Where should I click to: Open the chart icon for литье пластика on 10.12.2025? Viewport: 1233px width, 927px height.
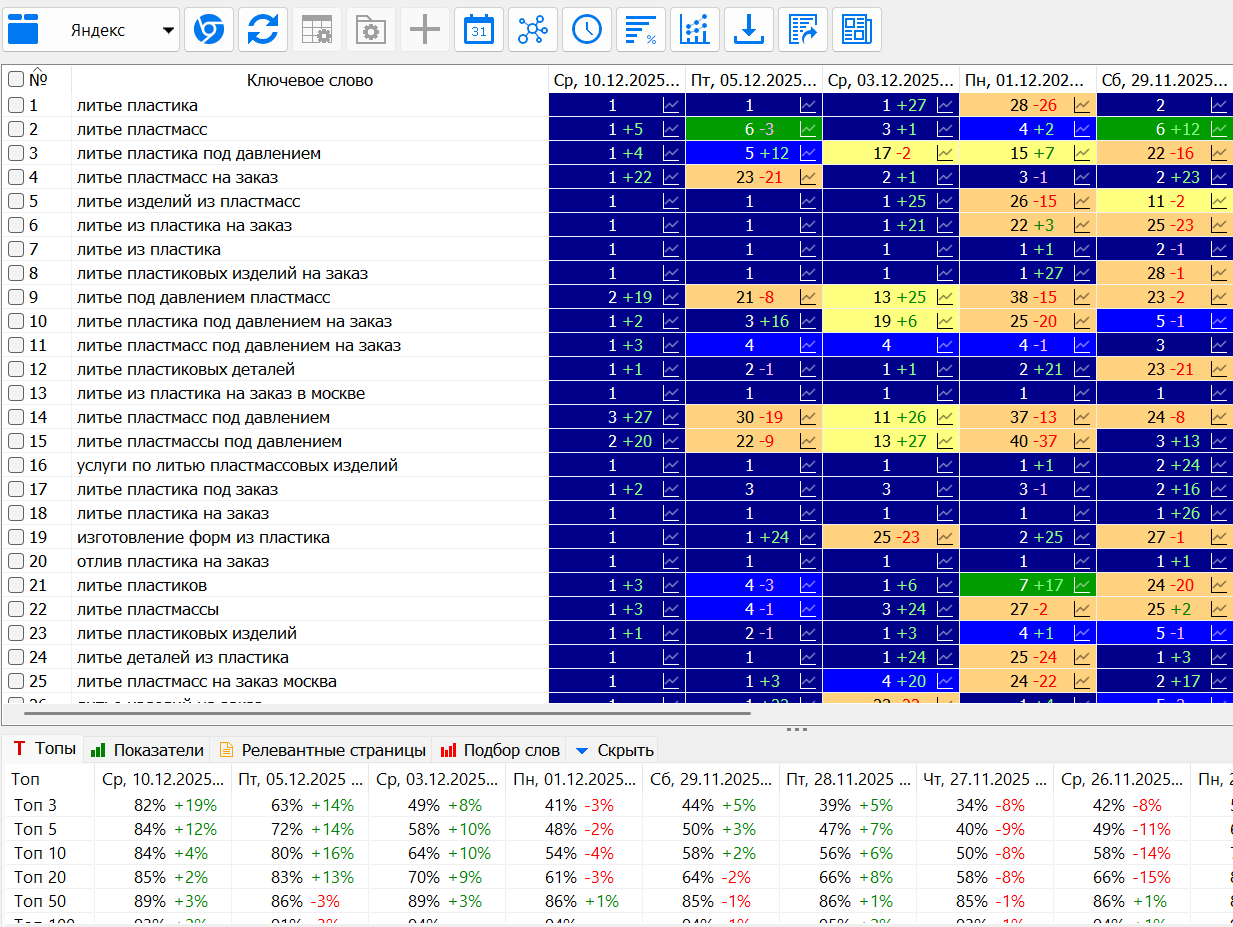tap(671, 105)
